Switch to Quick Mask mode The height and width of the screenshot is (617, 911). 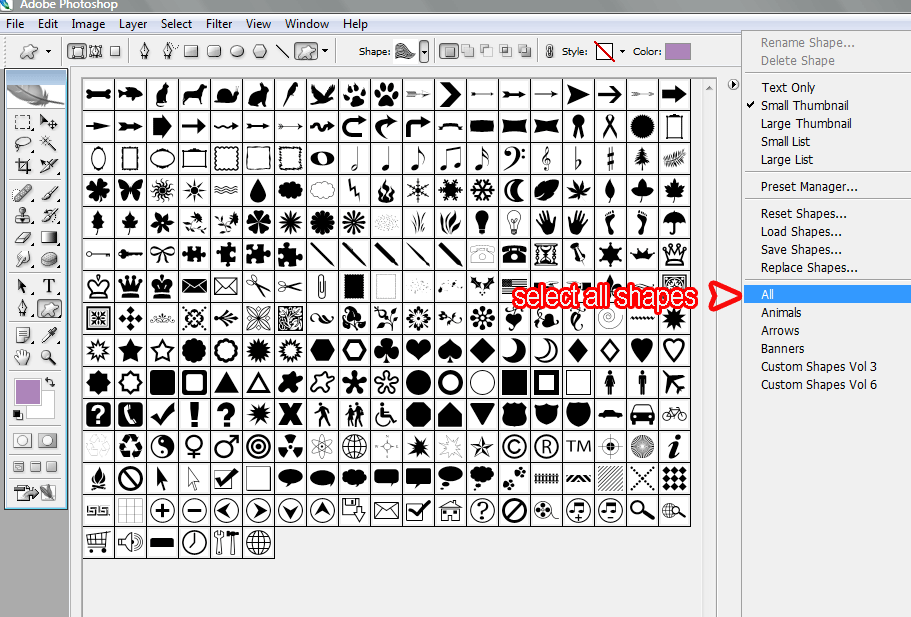point(48,440)
